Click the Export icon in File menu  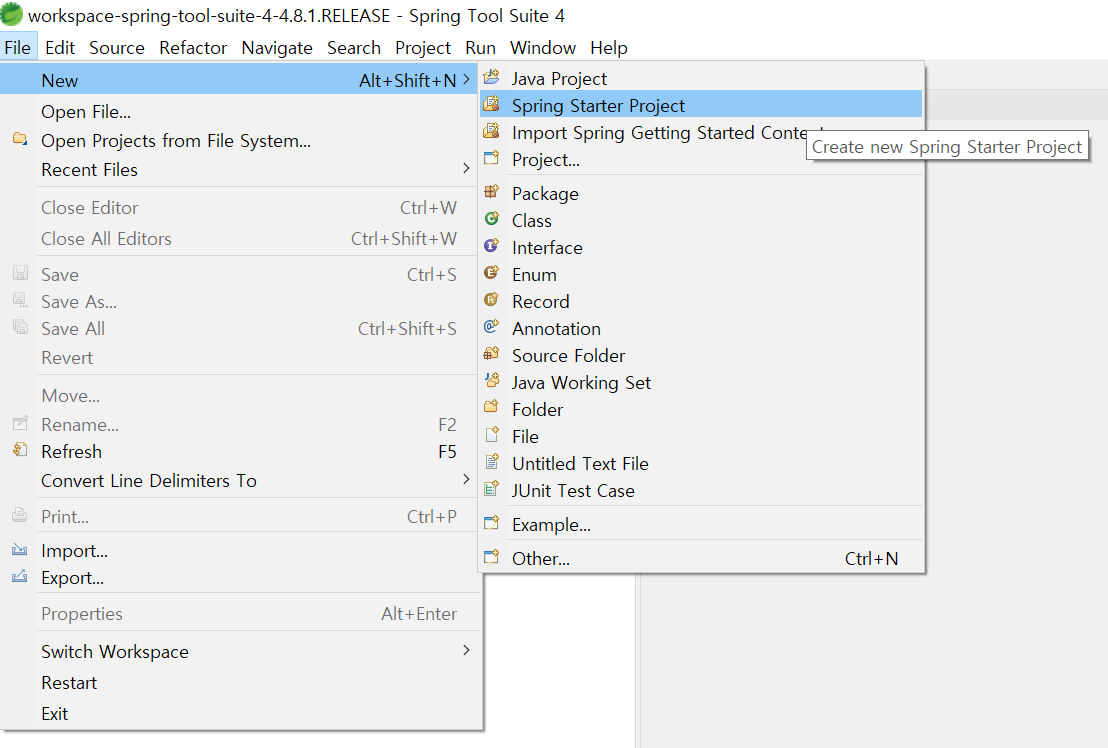[x=20, y=576]
